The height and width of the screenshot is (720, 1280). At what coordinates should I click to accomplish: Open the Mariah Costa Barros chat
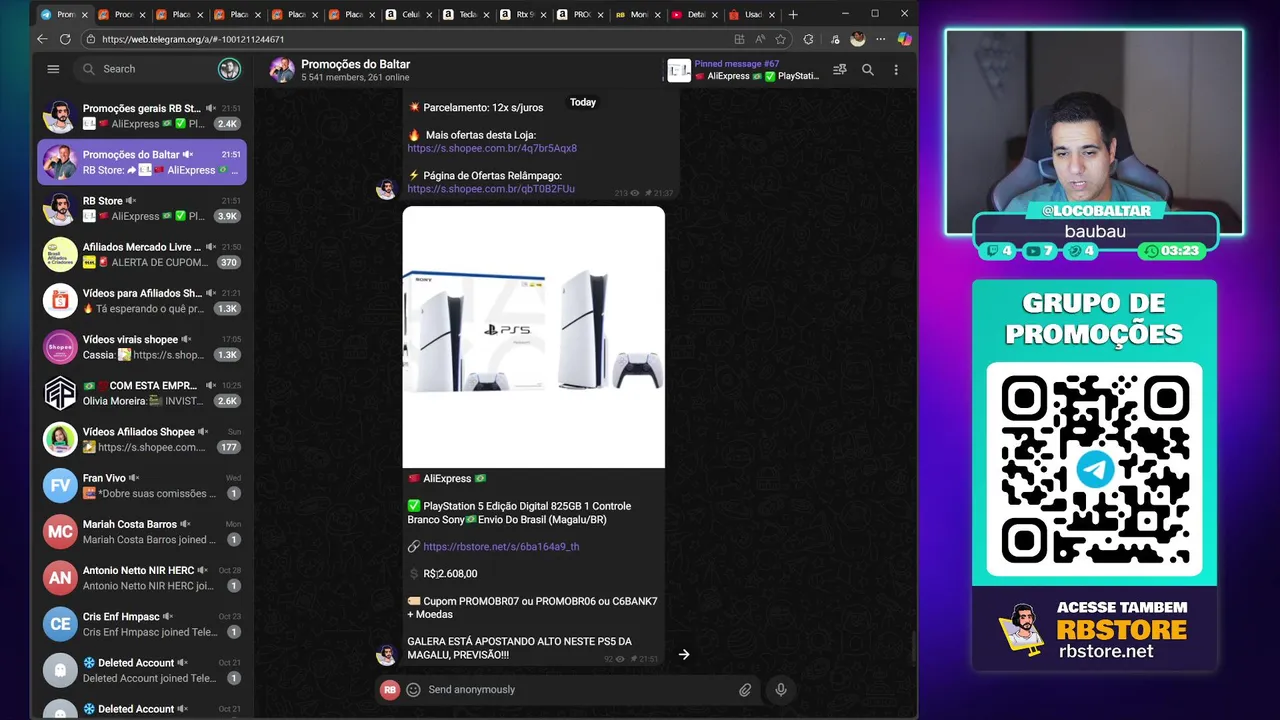[x=142, y=532]
